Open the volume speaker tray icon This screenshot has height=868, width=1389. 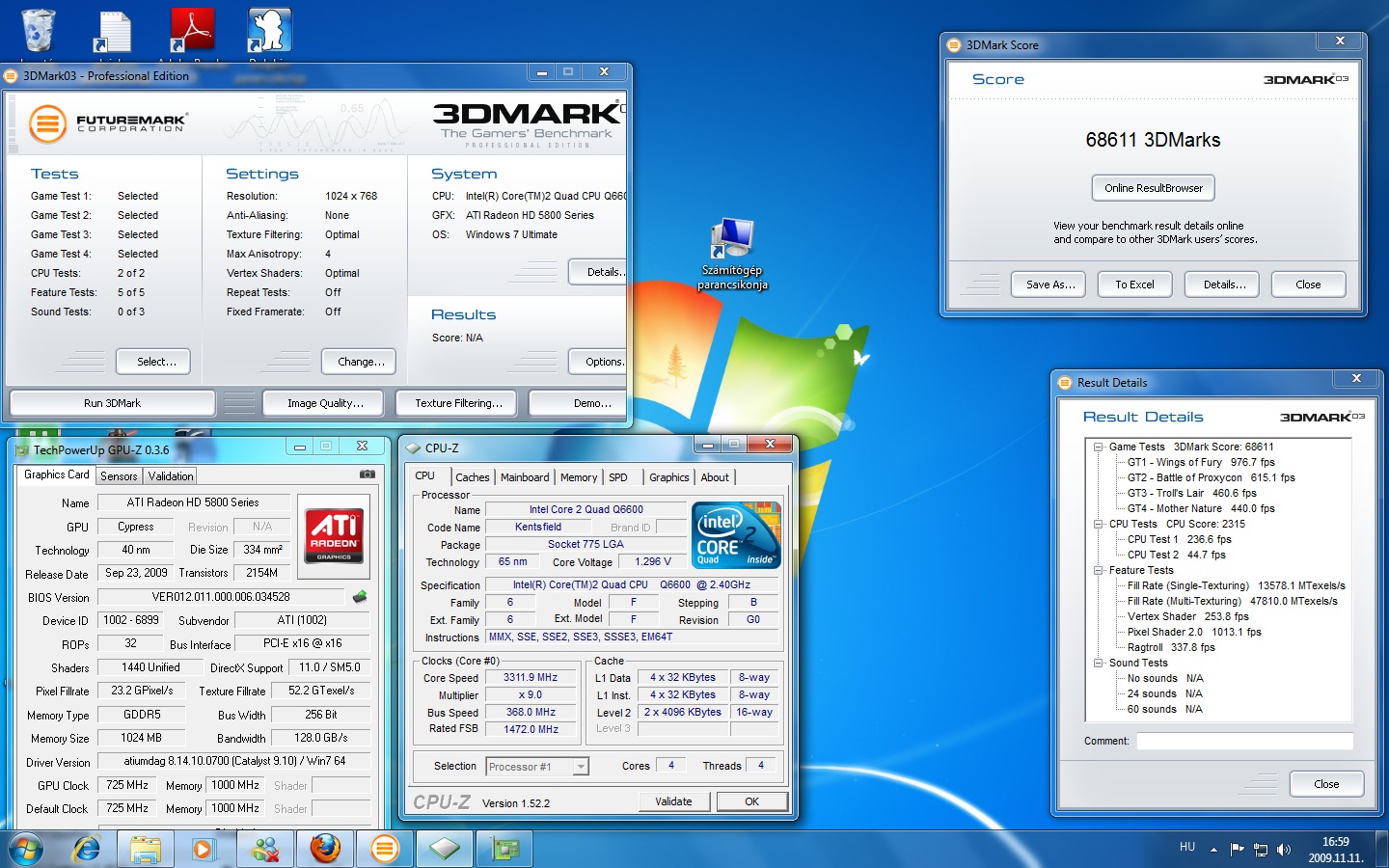coord(1284,850)
